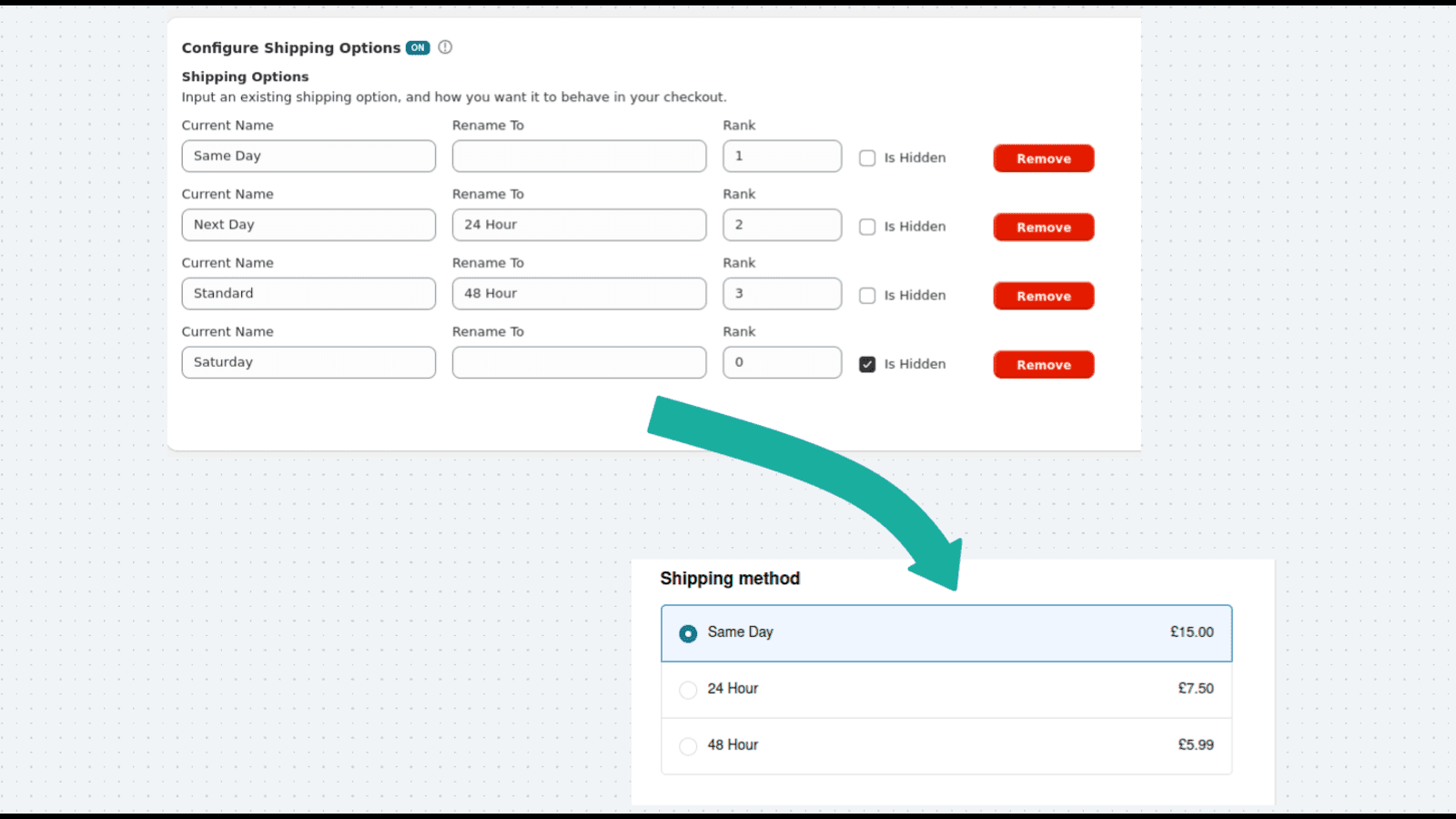Remove the Standard shipping option

click(x=1043, y=295)
